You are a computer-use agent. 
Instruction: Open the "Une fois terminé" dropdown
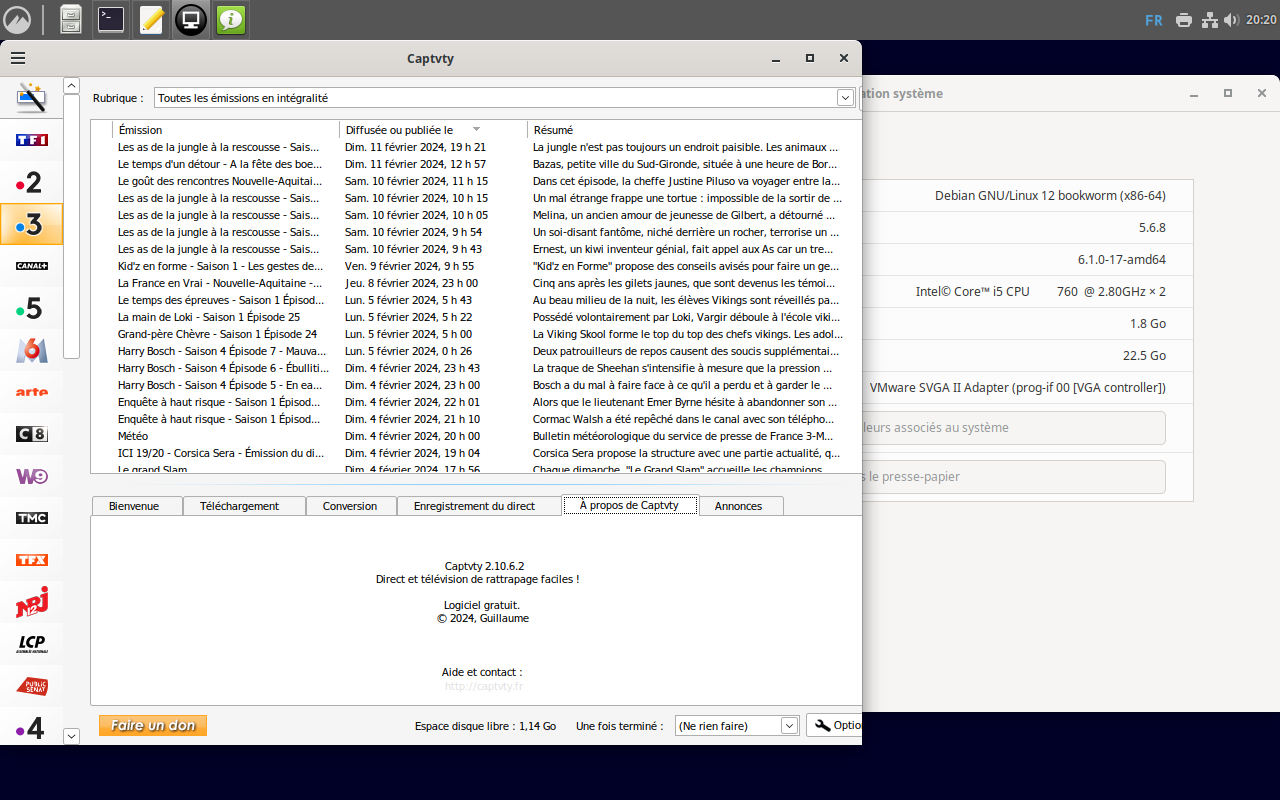pos(789,725)
